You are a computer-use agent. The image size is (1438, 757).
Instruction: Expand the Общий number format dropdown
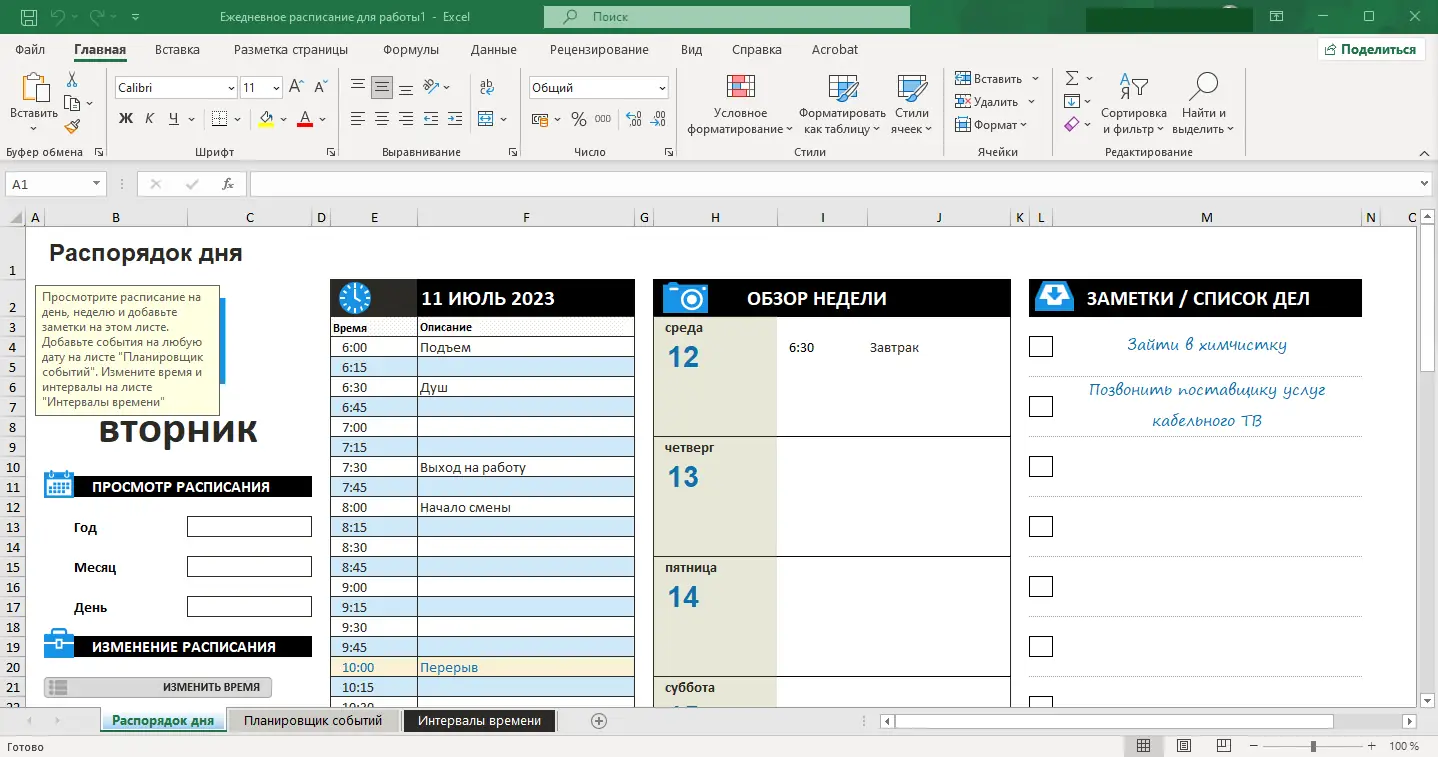click(662, 88)
